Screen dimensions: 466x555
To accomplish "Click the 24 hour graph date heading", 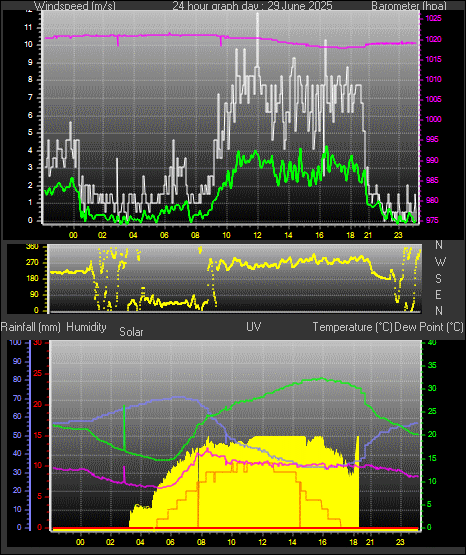I will tap(252, 6).
